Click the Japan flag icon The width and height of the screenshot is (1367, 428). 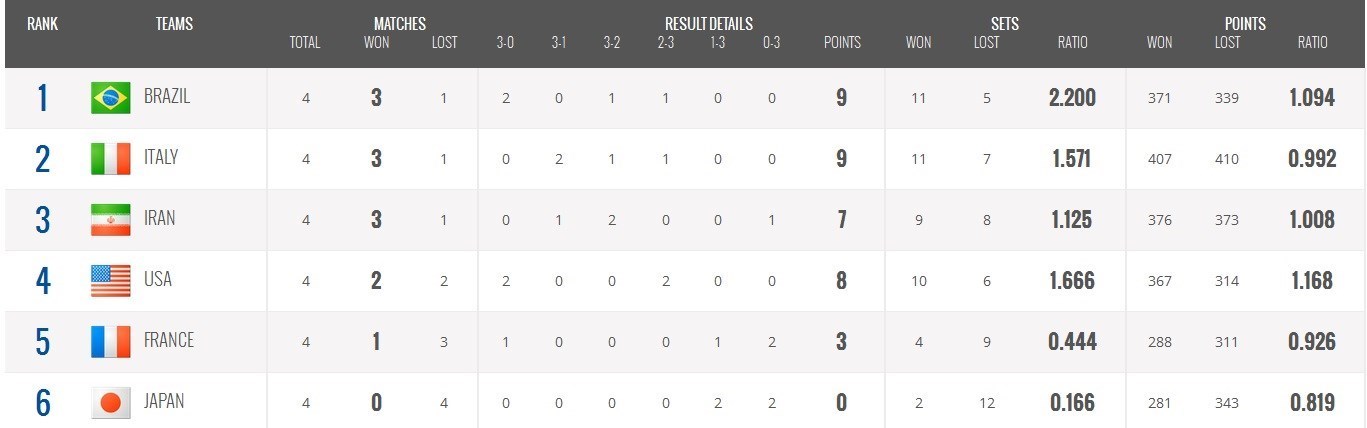(110, 402)
